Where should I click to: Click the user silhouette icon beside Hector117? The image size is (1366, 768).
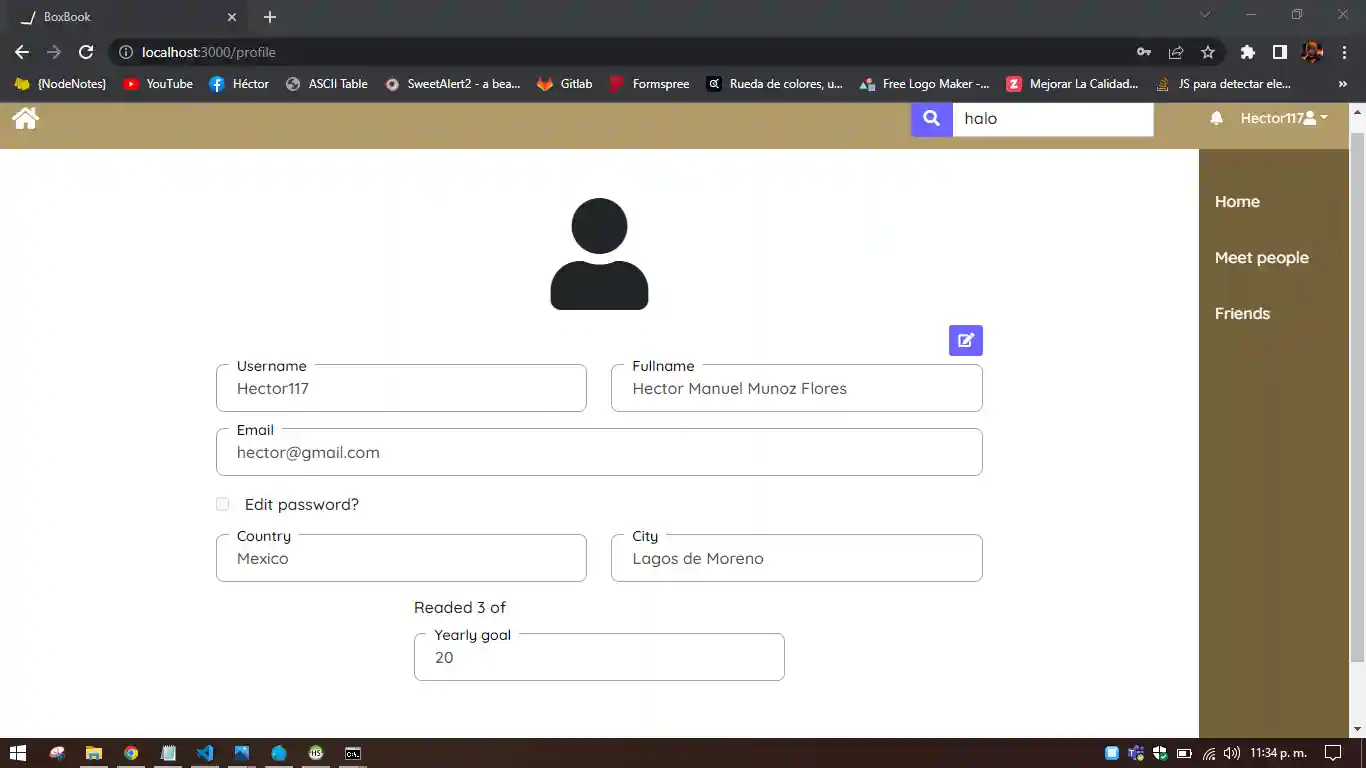[1313, 117]
